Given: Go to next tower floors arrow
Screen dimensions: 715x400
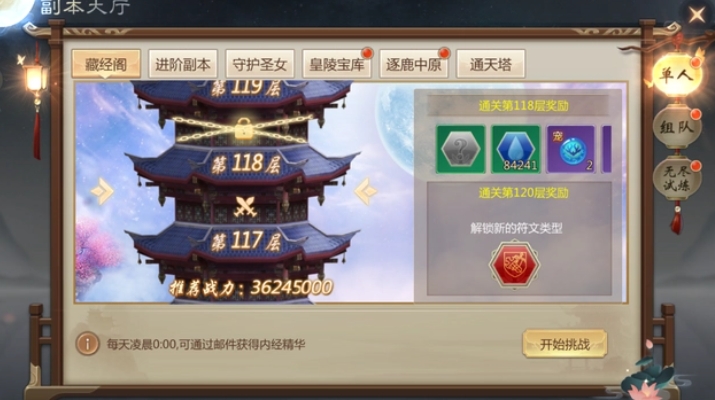Looking at the screenshot, I should point(366,191).
